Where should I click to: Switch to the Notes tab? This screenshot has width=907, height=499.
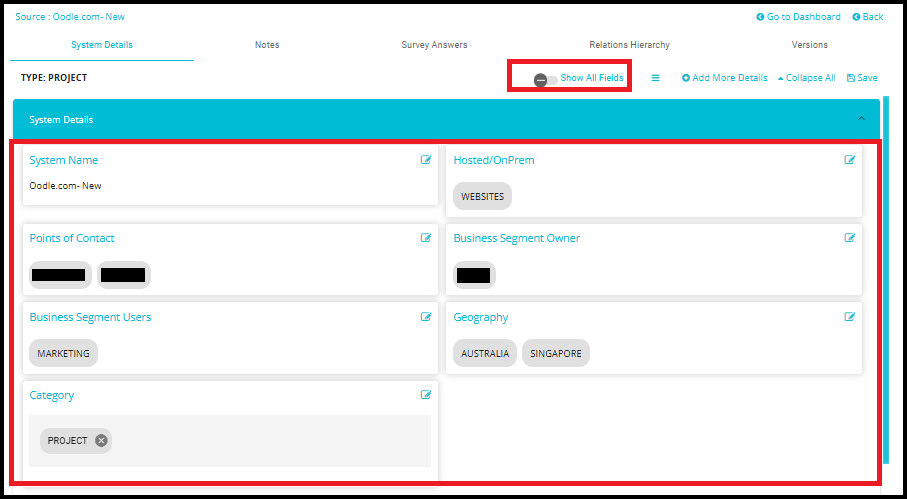click(267, 45)
